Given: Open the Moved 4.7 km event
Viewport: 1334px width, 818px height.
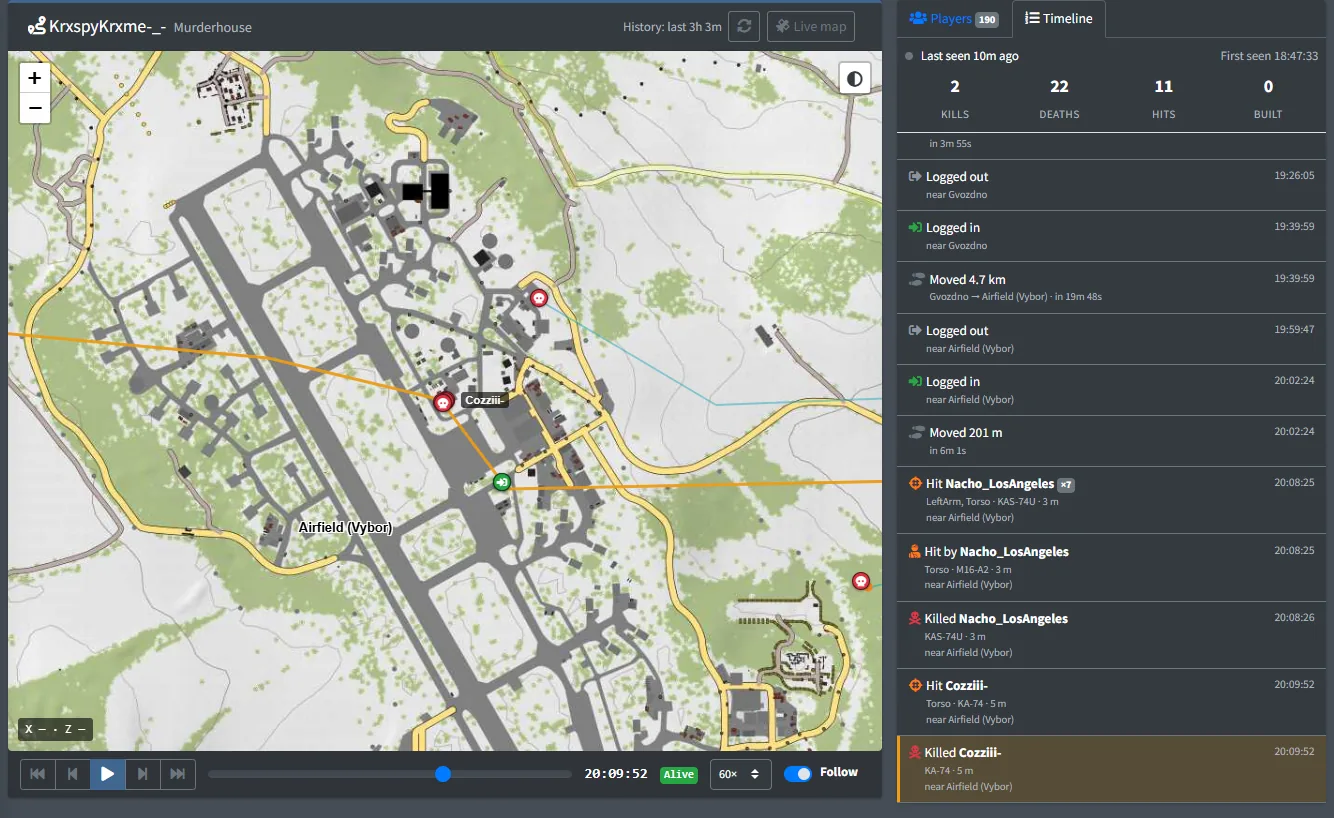Looking at the screenshot, I should coord(1111,287).
